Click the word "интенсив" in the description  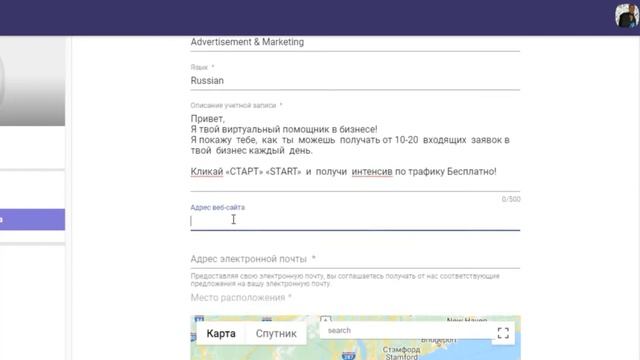(x=372, y=172)
